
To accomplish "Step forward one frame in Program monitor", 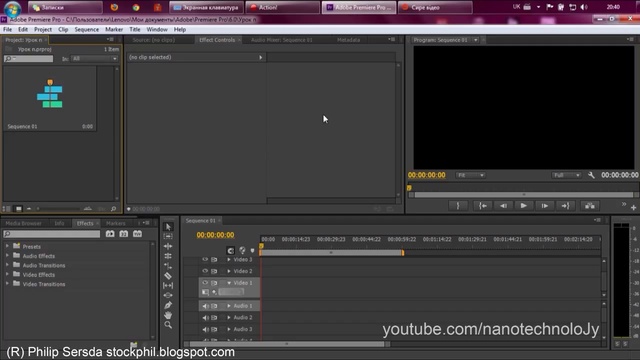I will [x=544, y=206].
